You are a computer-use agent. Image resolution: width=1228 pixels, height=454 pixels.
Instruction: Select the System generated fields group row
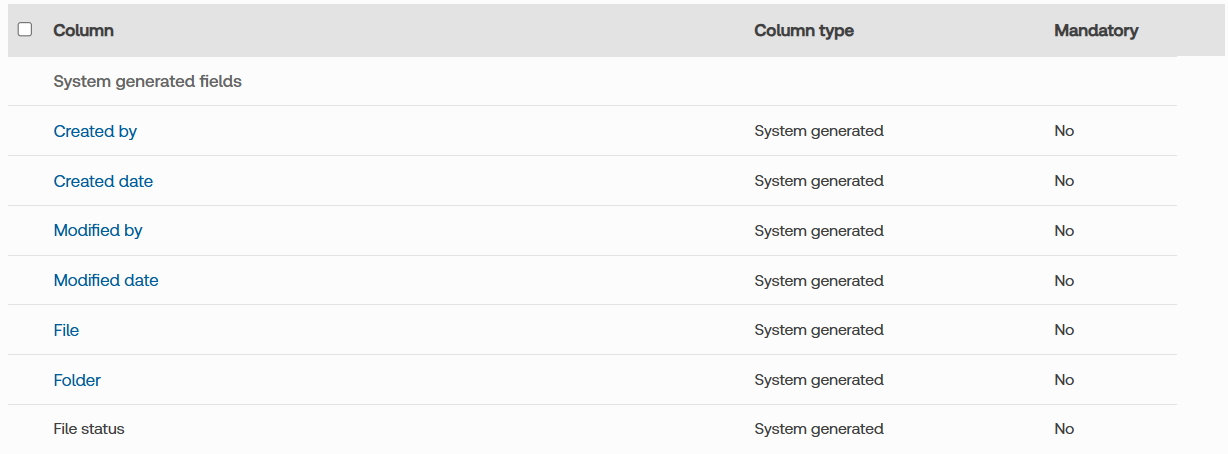[x=147, y=81]
